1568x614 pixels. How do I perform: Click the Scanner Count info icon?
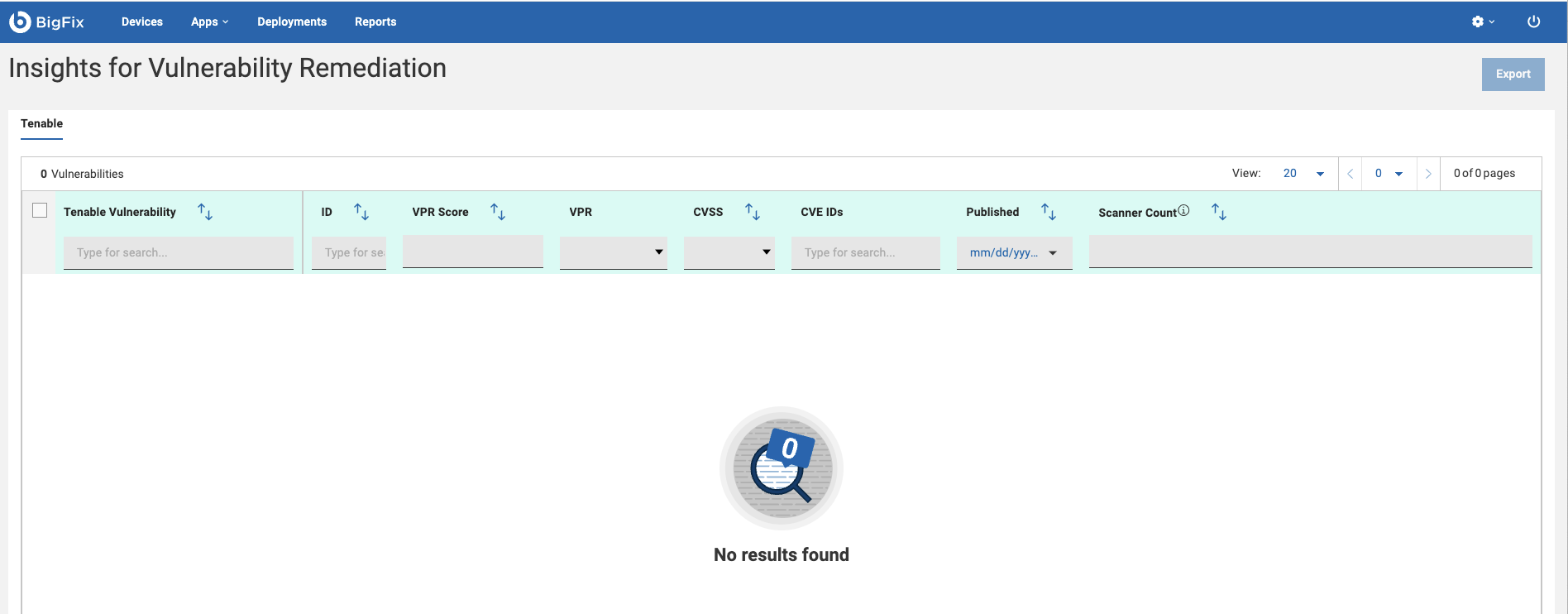1183,210
